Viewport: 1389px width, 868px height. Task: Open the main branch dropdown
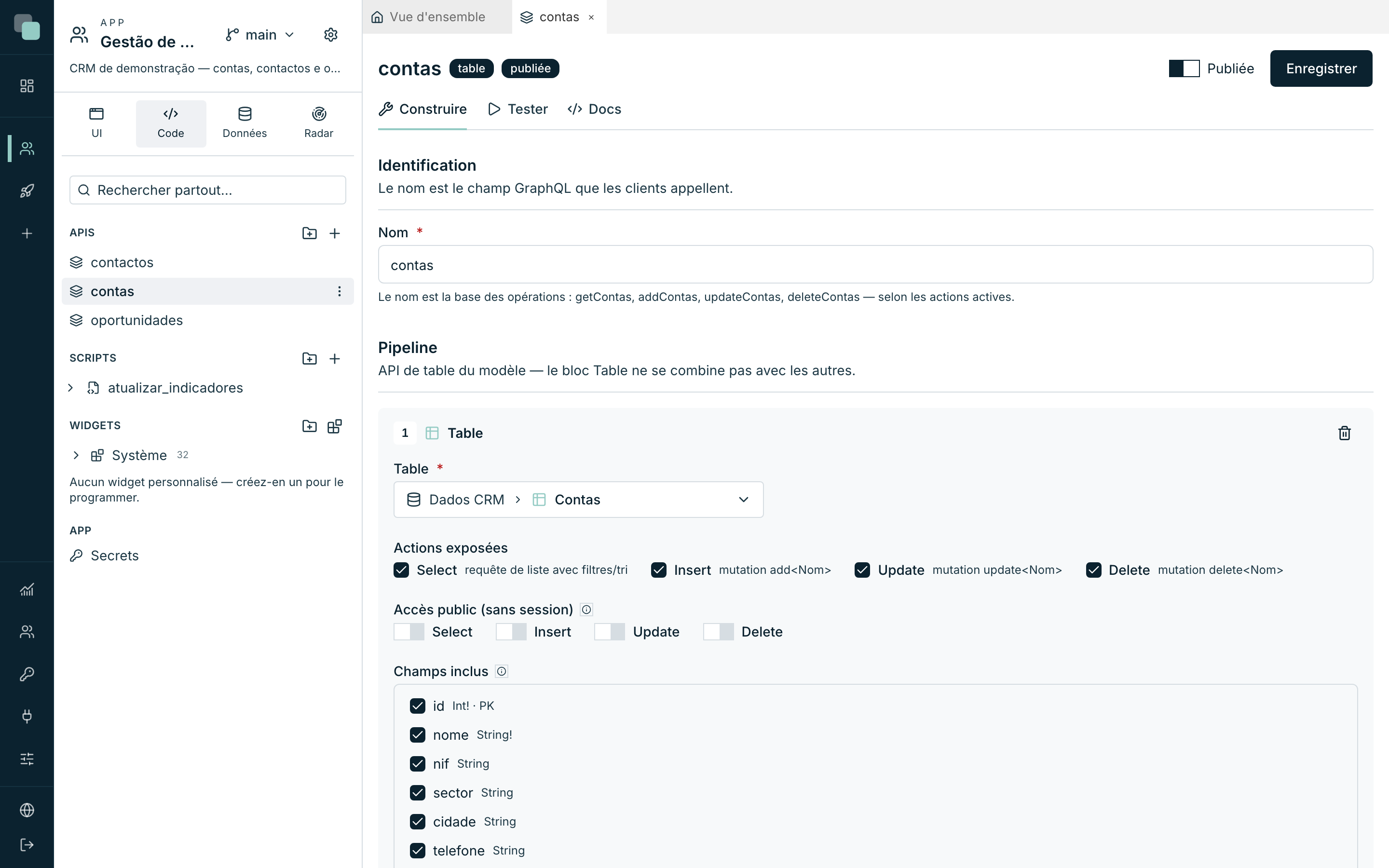tap(260, 35)
